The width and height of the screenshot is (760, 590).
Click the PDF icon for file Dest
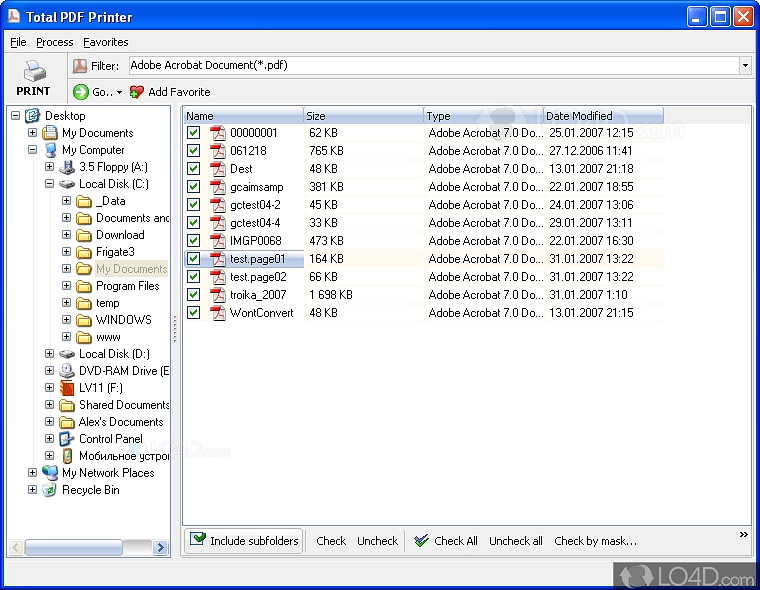pyautogui.click(x=218, y=169)
